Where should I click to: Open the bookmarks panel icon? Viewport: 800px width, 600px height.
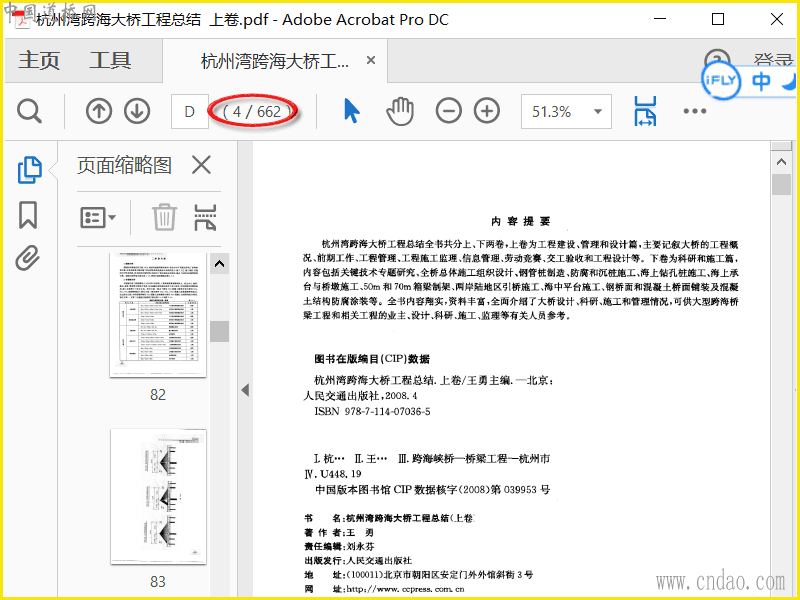[x=28, y=214]
